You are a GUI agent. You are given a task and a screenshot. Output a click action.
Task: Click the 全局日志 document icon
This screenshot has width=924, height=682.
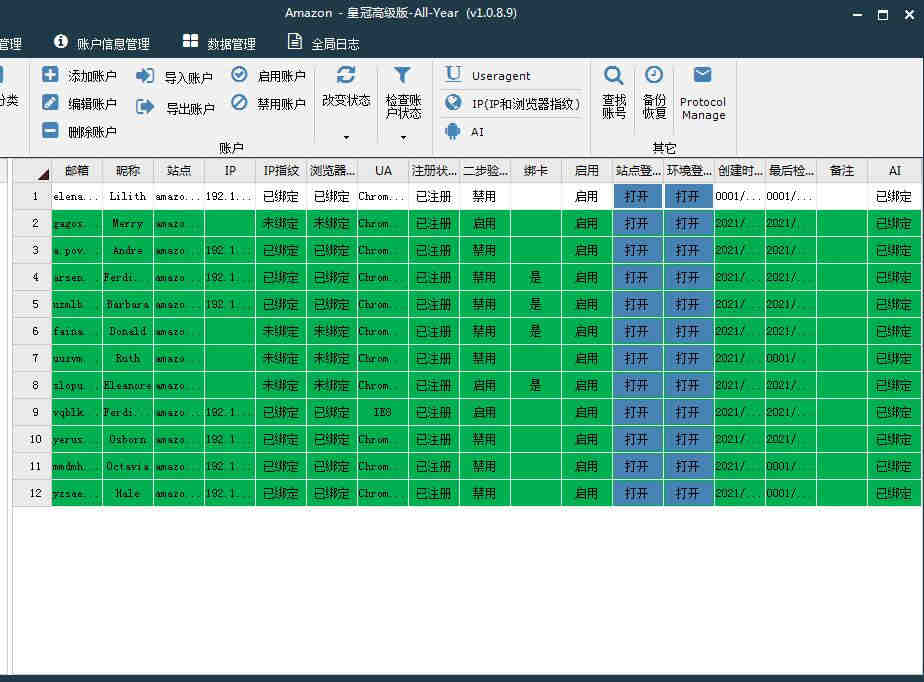coord(295,41)
